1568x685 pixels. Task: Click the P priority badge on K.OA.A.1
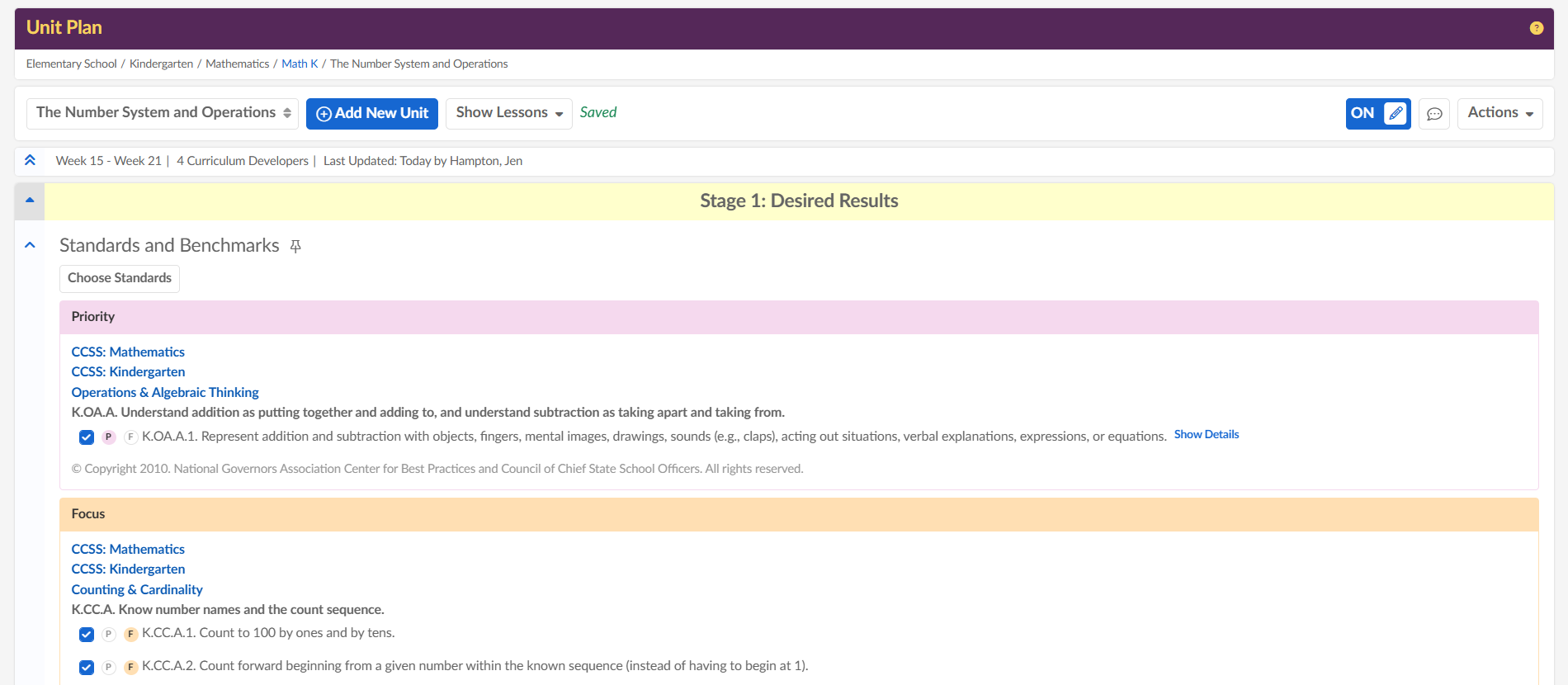108,437
